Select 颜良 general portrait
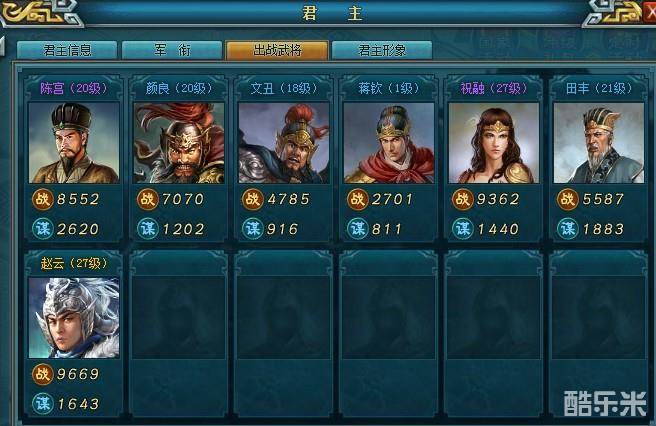This screenshot has height=426, width=656. point(179,143)
